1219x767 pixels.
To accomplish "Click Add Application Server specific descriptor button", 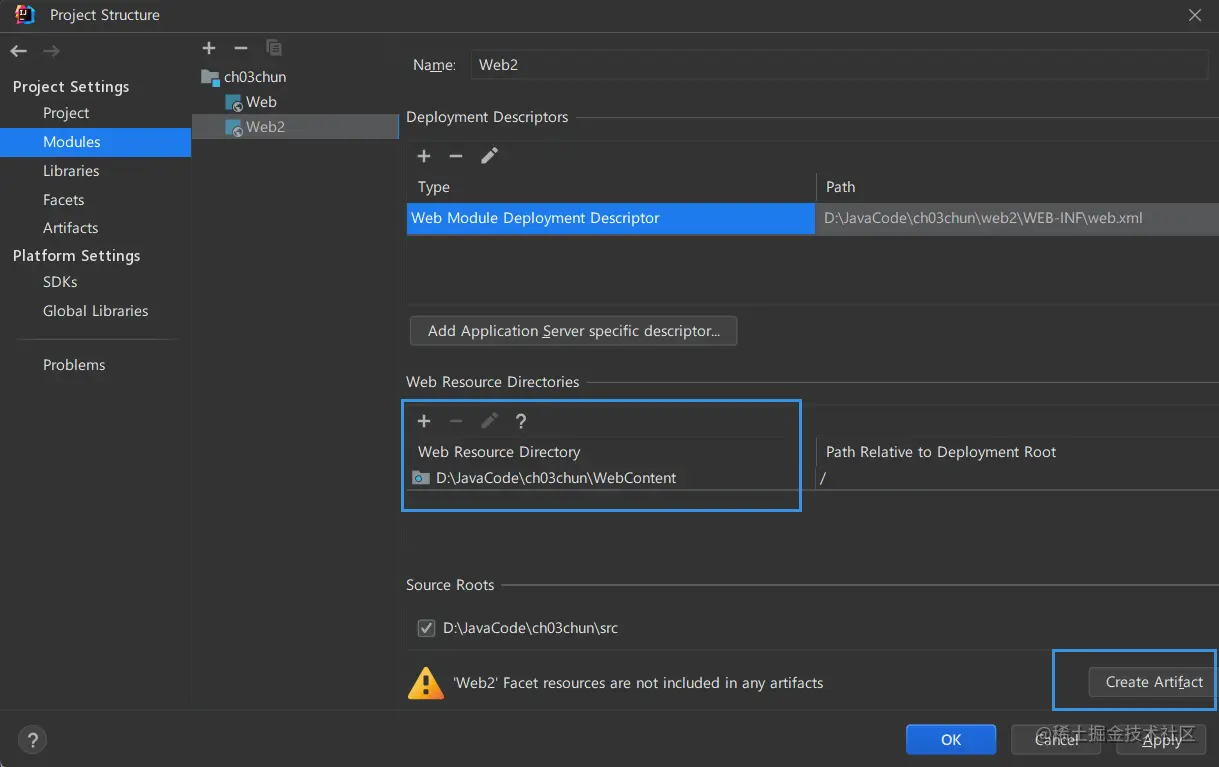I will pos(574,331).
